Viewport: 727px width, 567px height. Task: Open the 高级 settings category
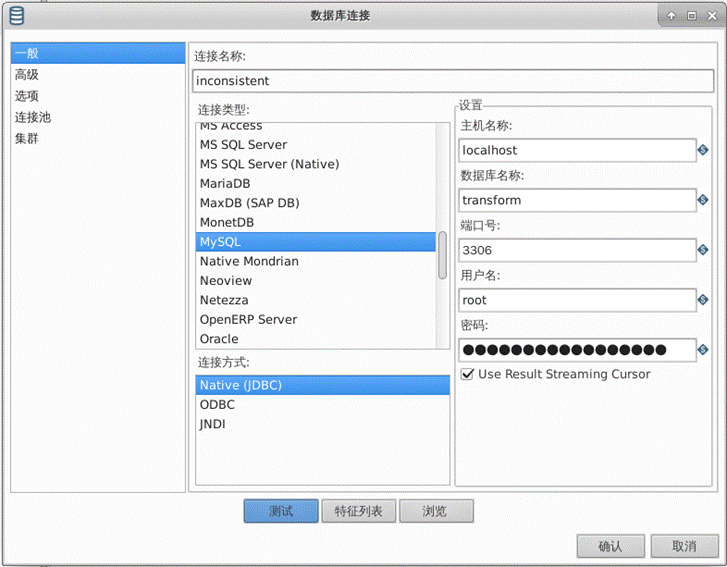(x=98, y=75)
